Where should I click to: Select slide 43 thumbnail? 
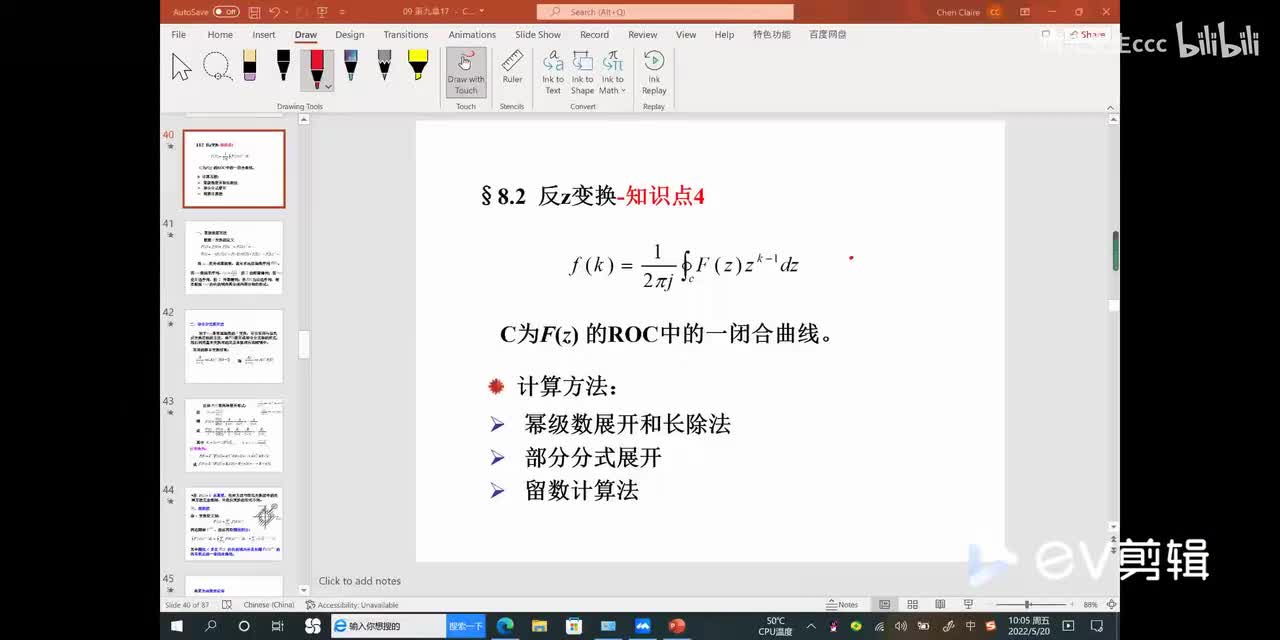coord(234,435)
